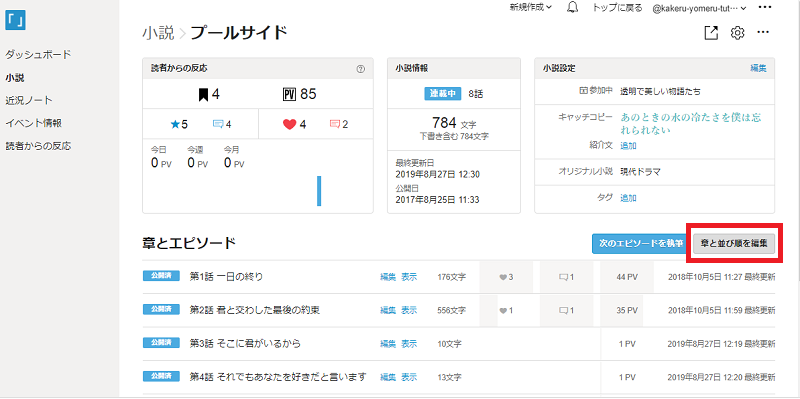Image resolution: width=800 pixels, height=399 pixels.
Task: Click 章と並び順を編集 button
Action: click(x=734, y=244)
